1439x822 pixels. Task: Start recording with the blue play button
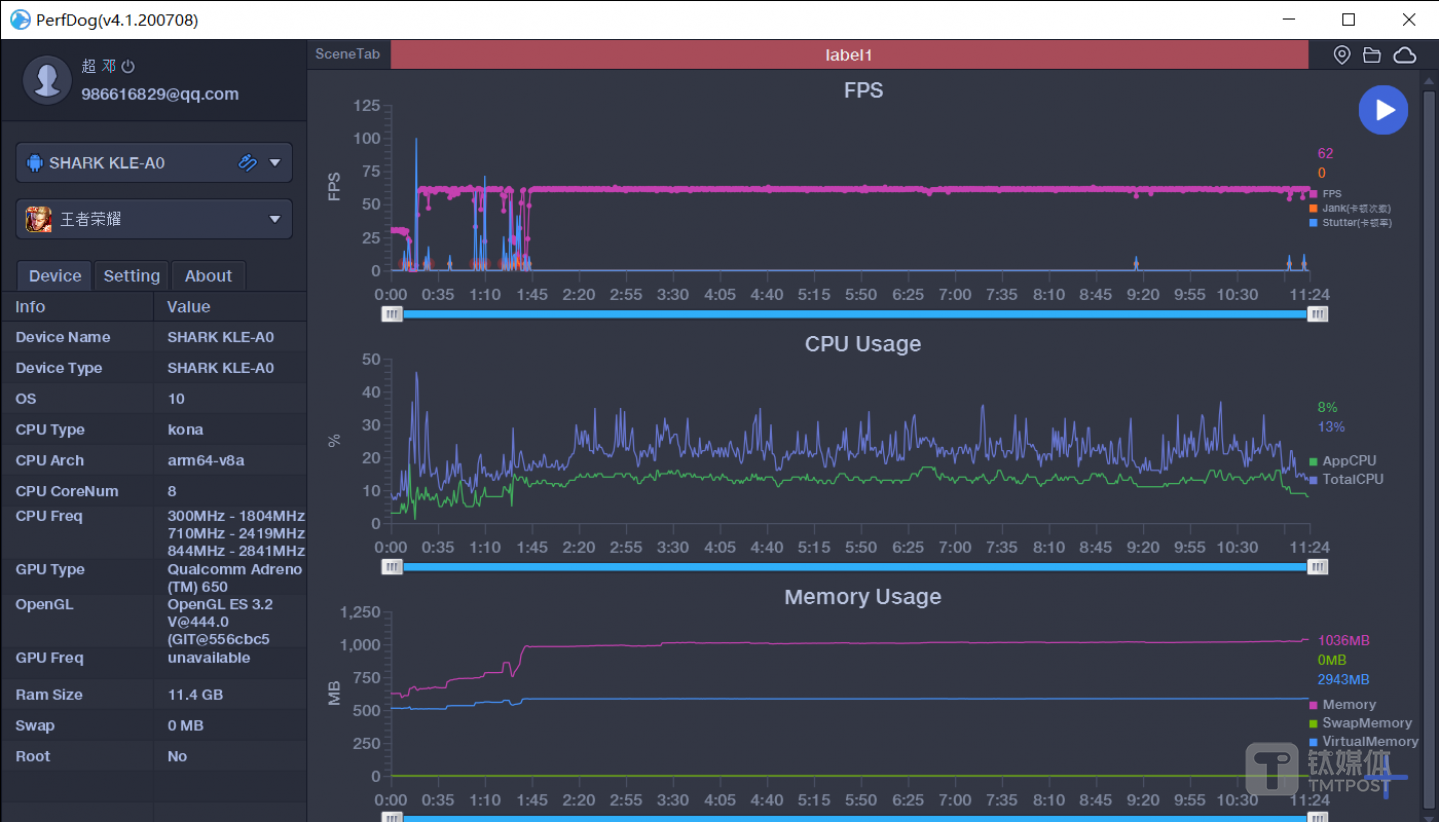[1383, 110]
